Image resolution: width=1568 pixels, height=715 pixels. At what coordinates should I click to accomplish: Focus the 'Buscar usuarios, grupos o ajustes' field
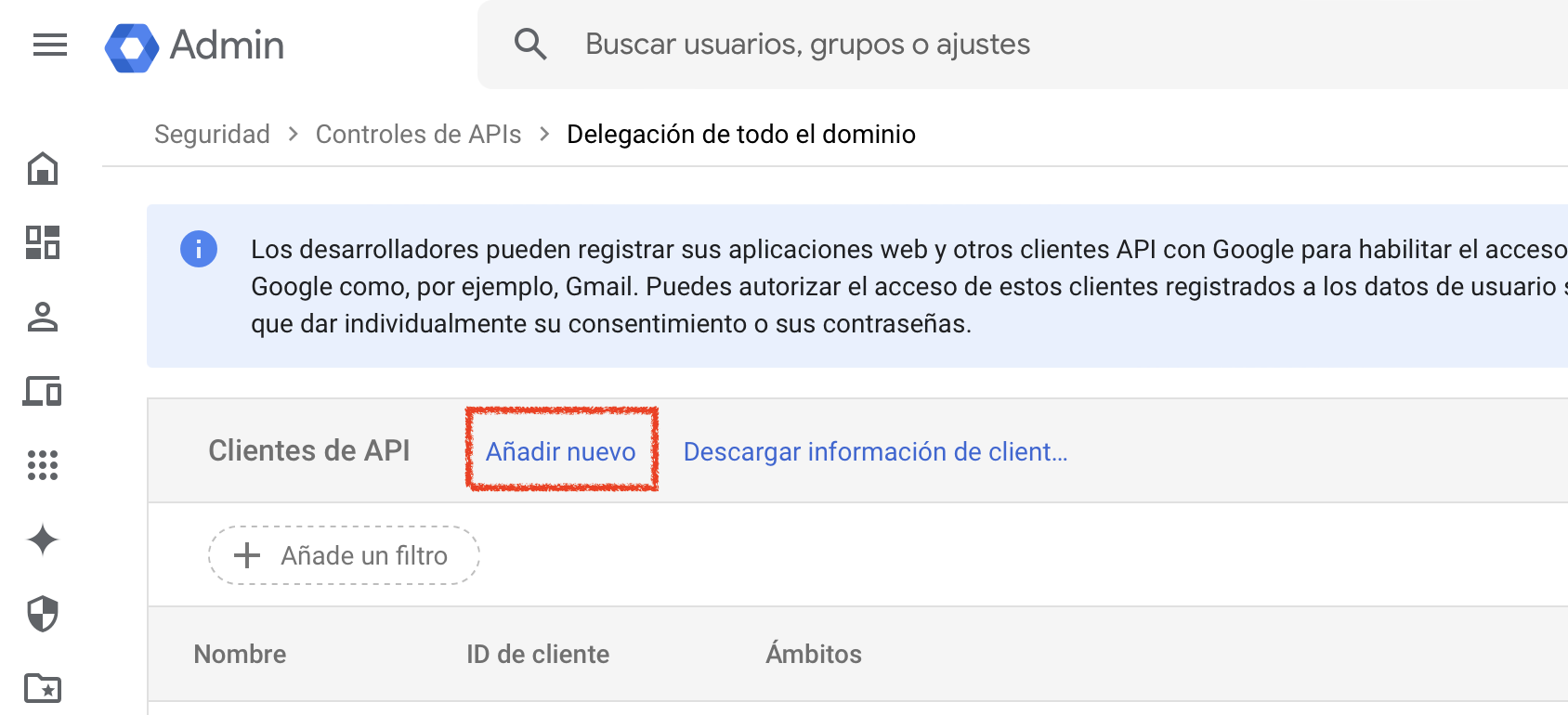click(1023, 45)
